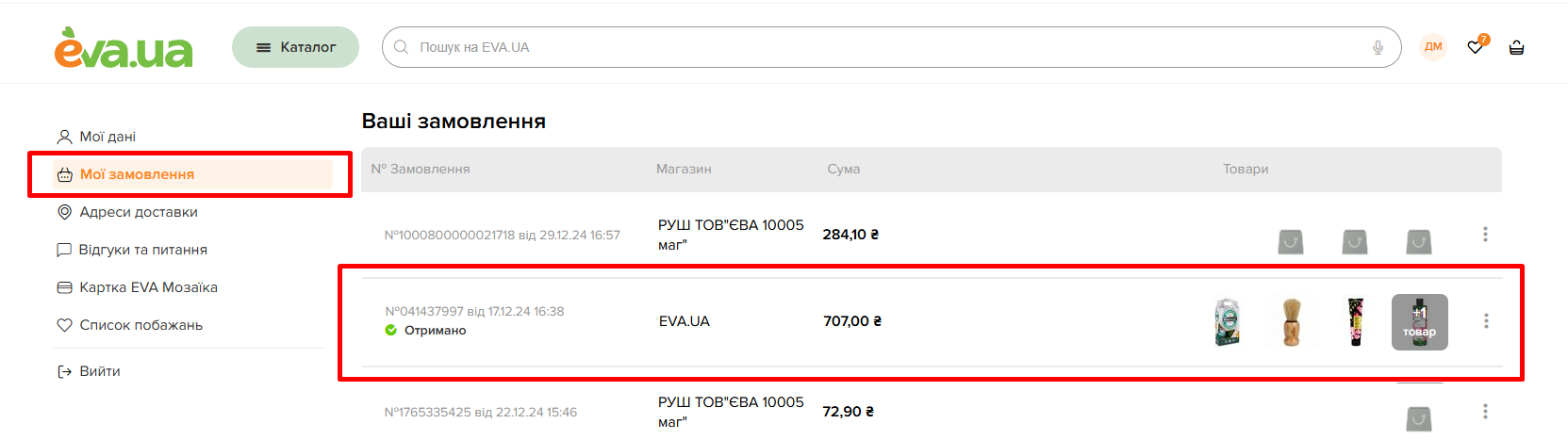The width and height of the screenshot is (1568, 440).
Task: Click the +1 товар thumbnail
Action: (x=1419, y=321)
